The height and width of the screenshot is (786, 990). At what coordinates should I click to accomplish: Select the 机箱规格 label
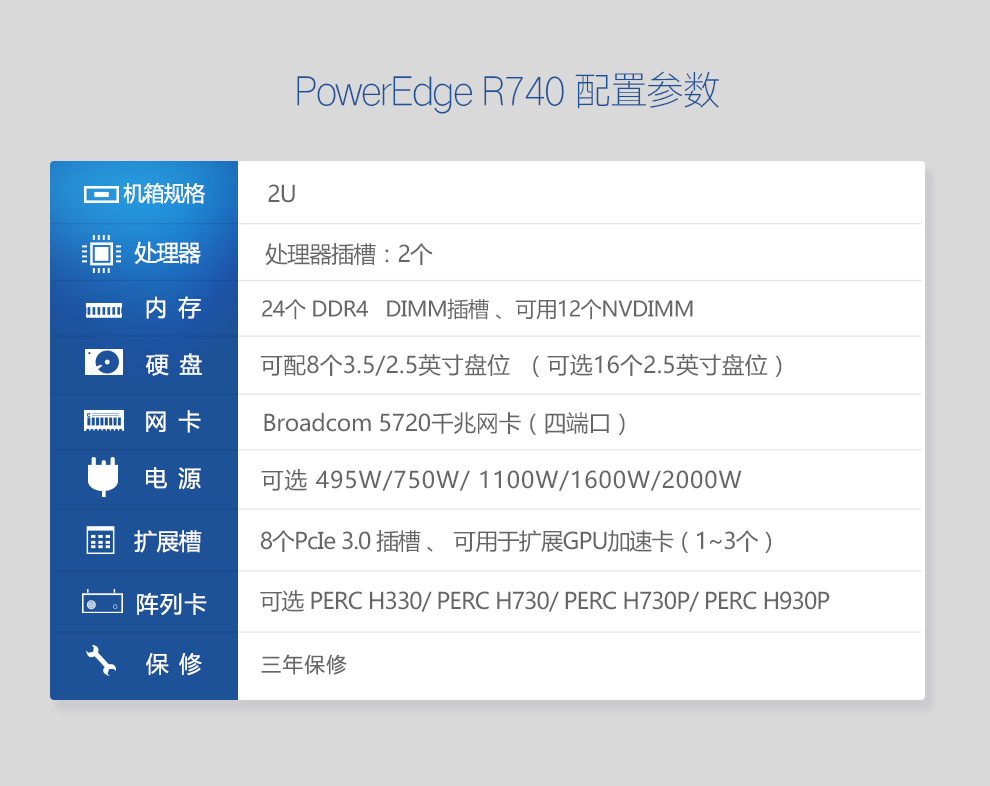(164, 194)
